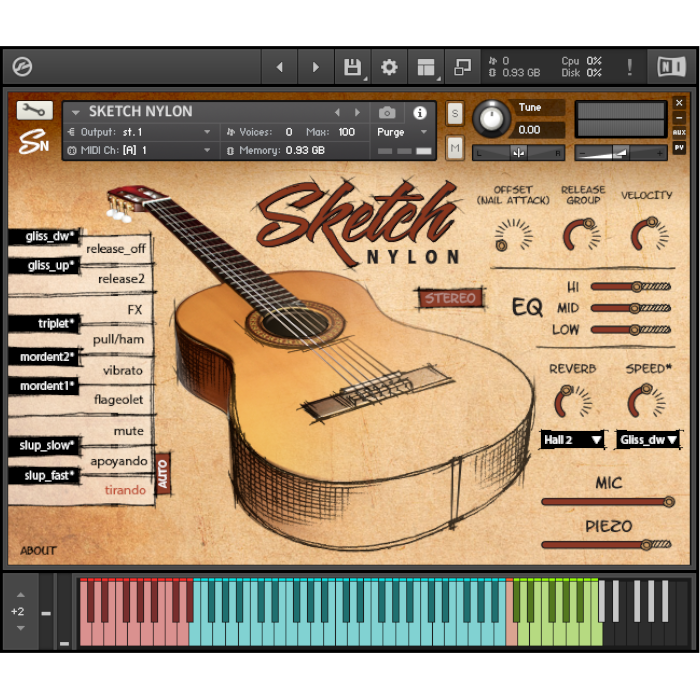Open the Purge dropdown menu
This screenshot has width=700, height=700.
[x=402, y=132]
